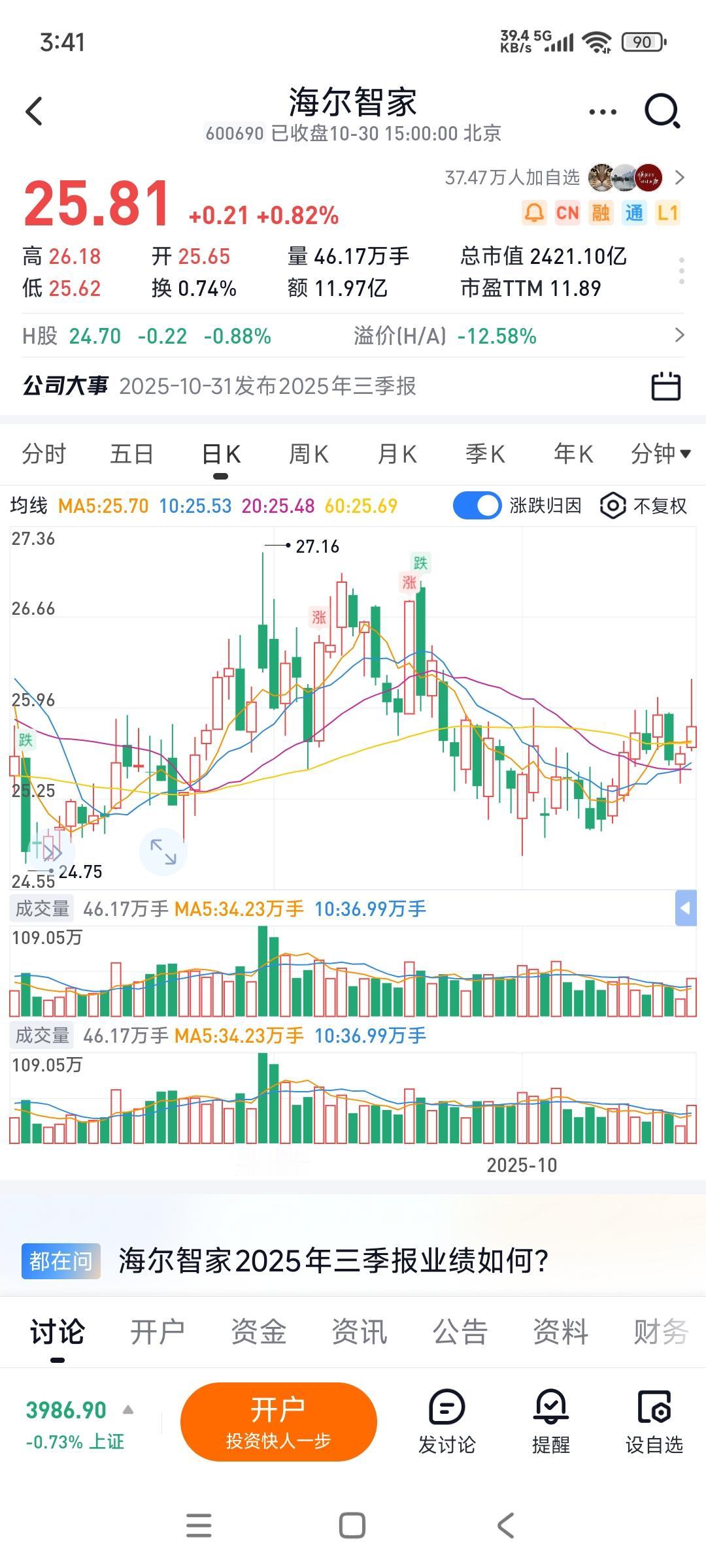Tap the CN market badge
This screenshot has height=1568, width=706.
click(x=567, y=213)
